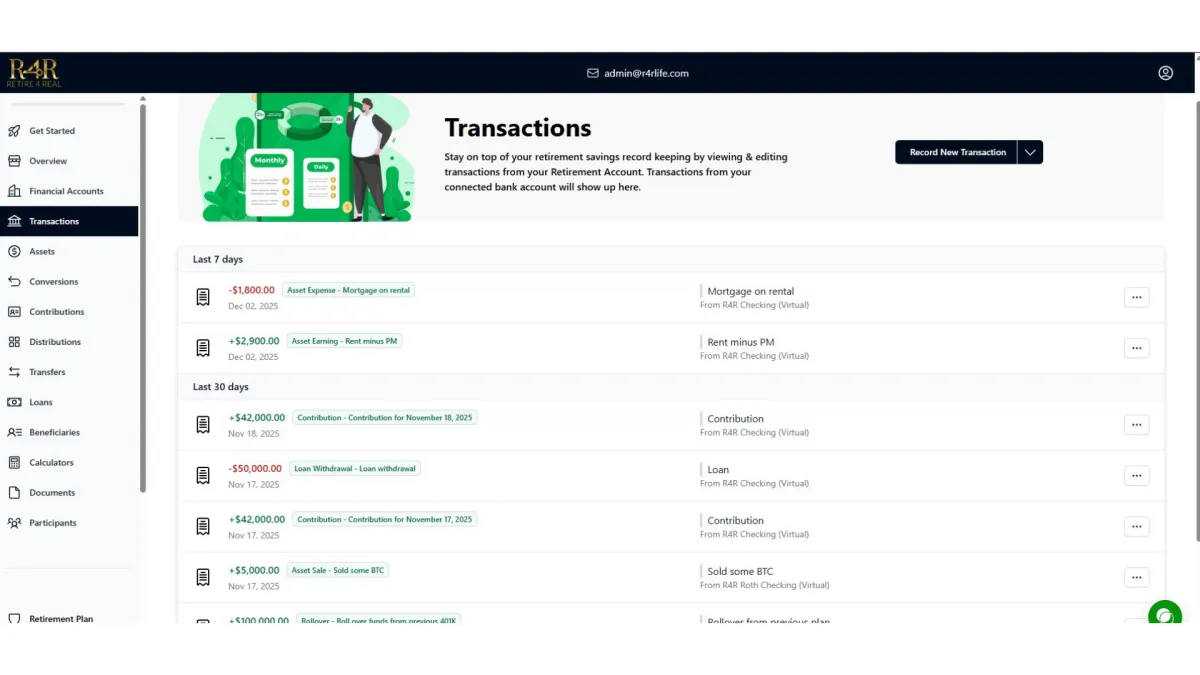1200x675 pixels.
Task: Click the Financial Accounts building icon
Action: [x=14, y=191]
